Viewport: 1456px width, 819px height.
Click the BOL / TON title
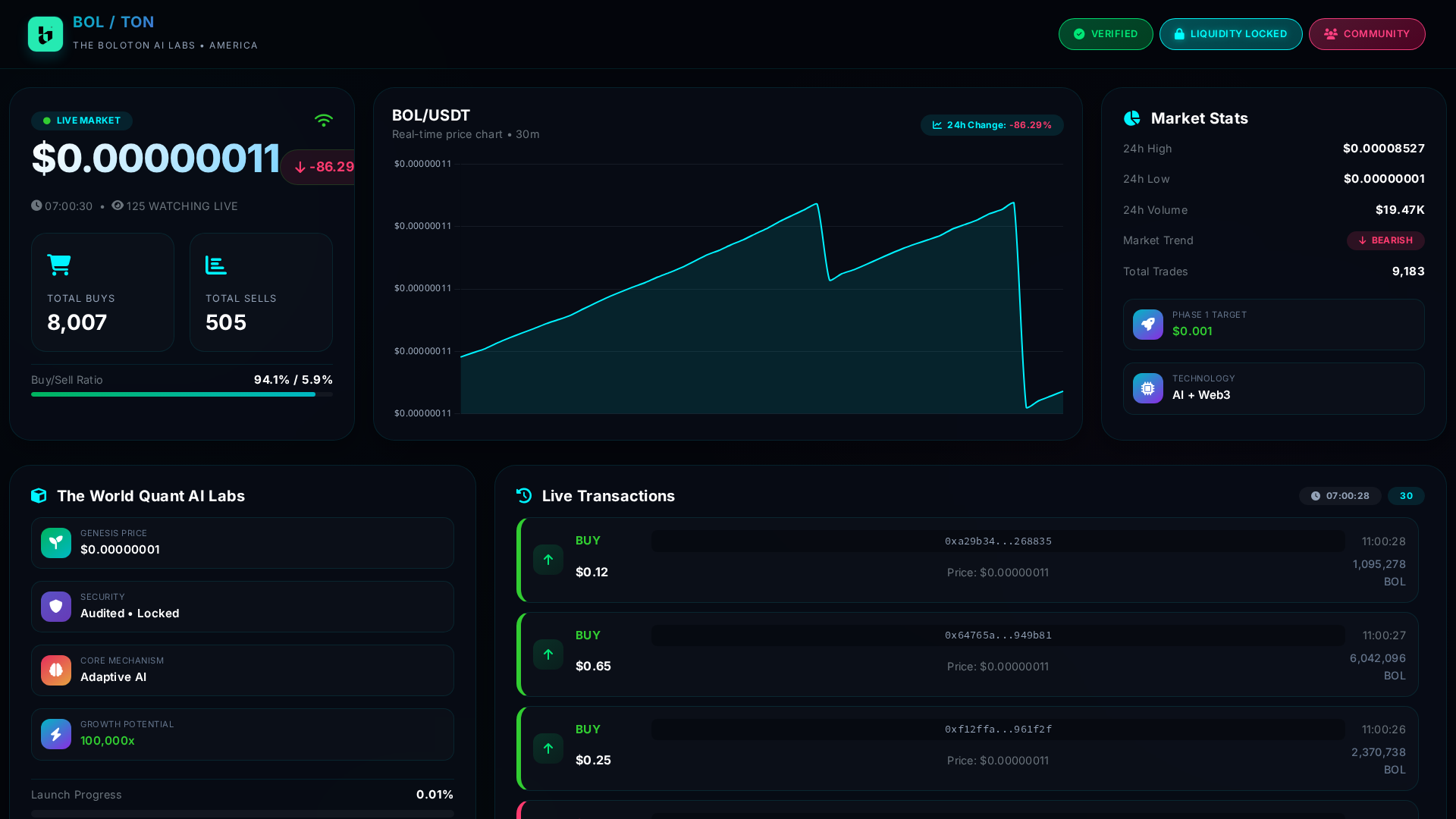pyautogui.click(x=114, y=22)
